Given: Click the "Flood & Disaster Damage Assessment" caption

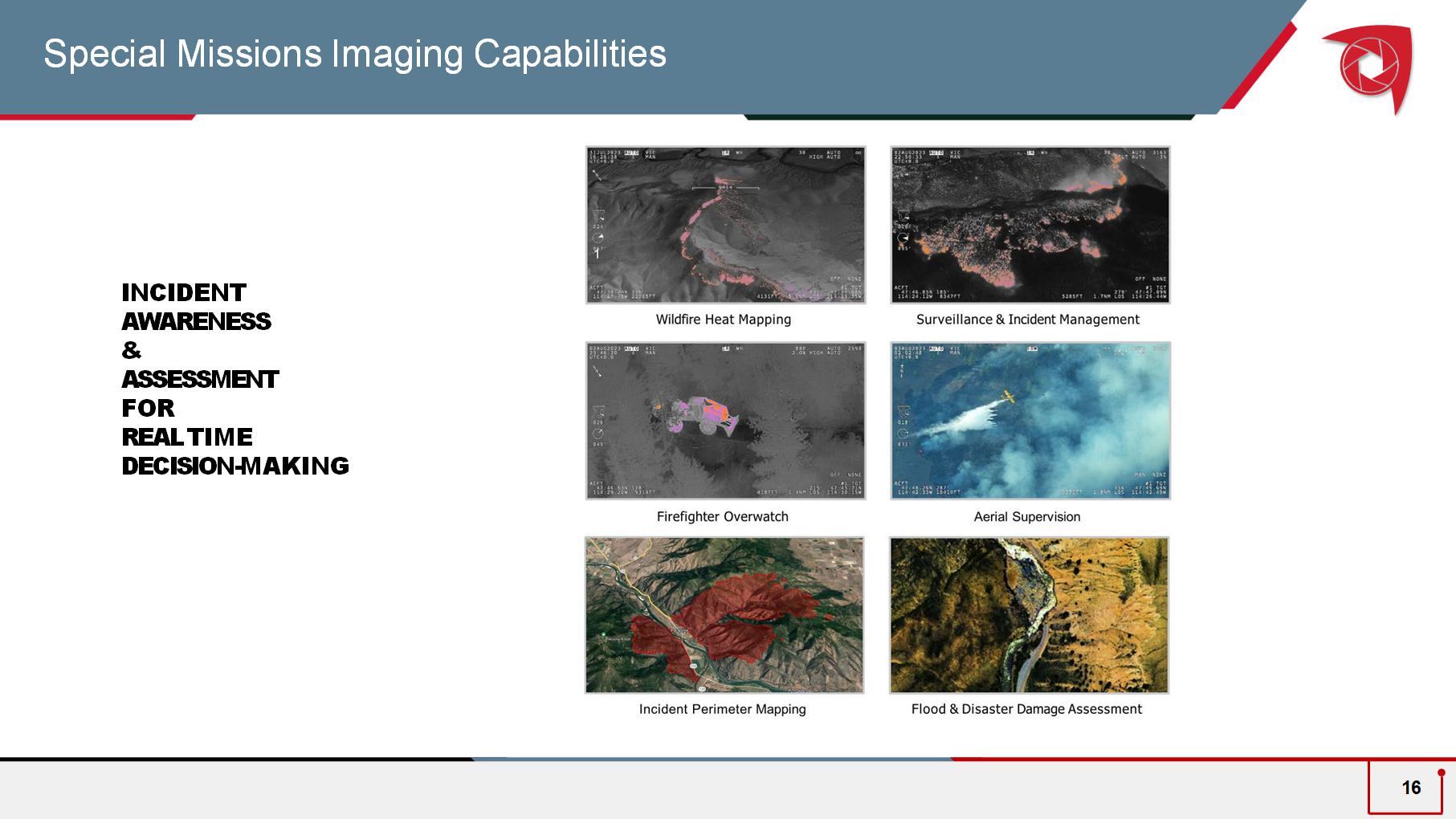Looking at the screenshot, I should 1026,709.
